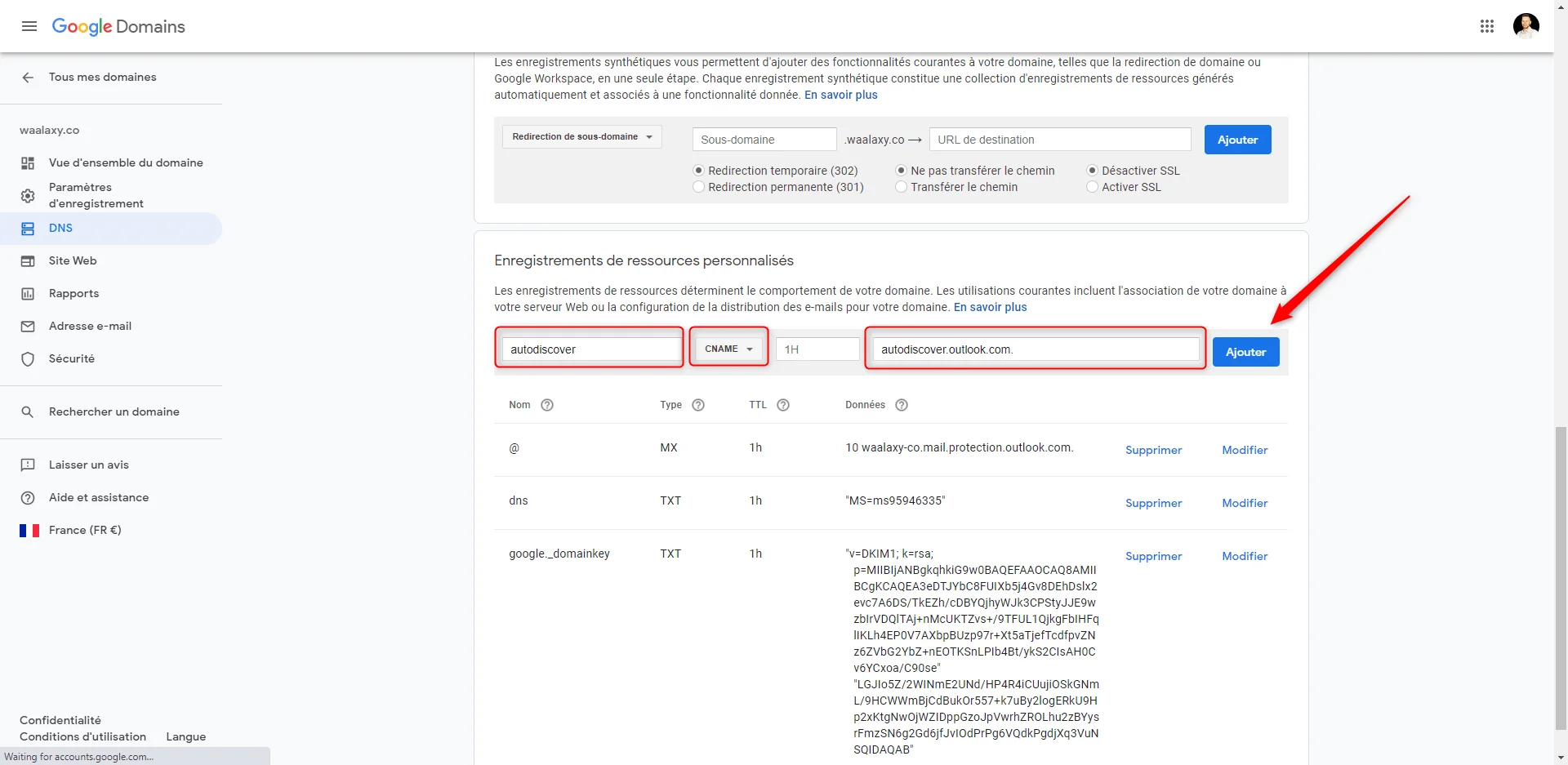
Task: Open Confidentialité link
Action: 60,720
